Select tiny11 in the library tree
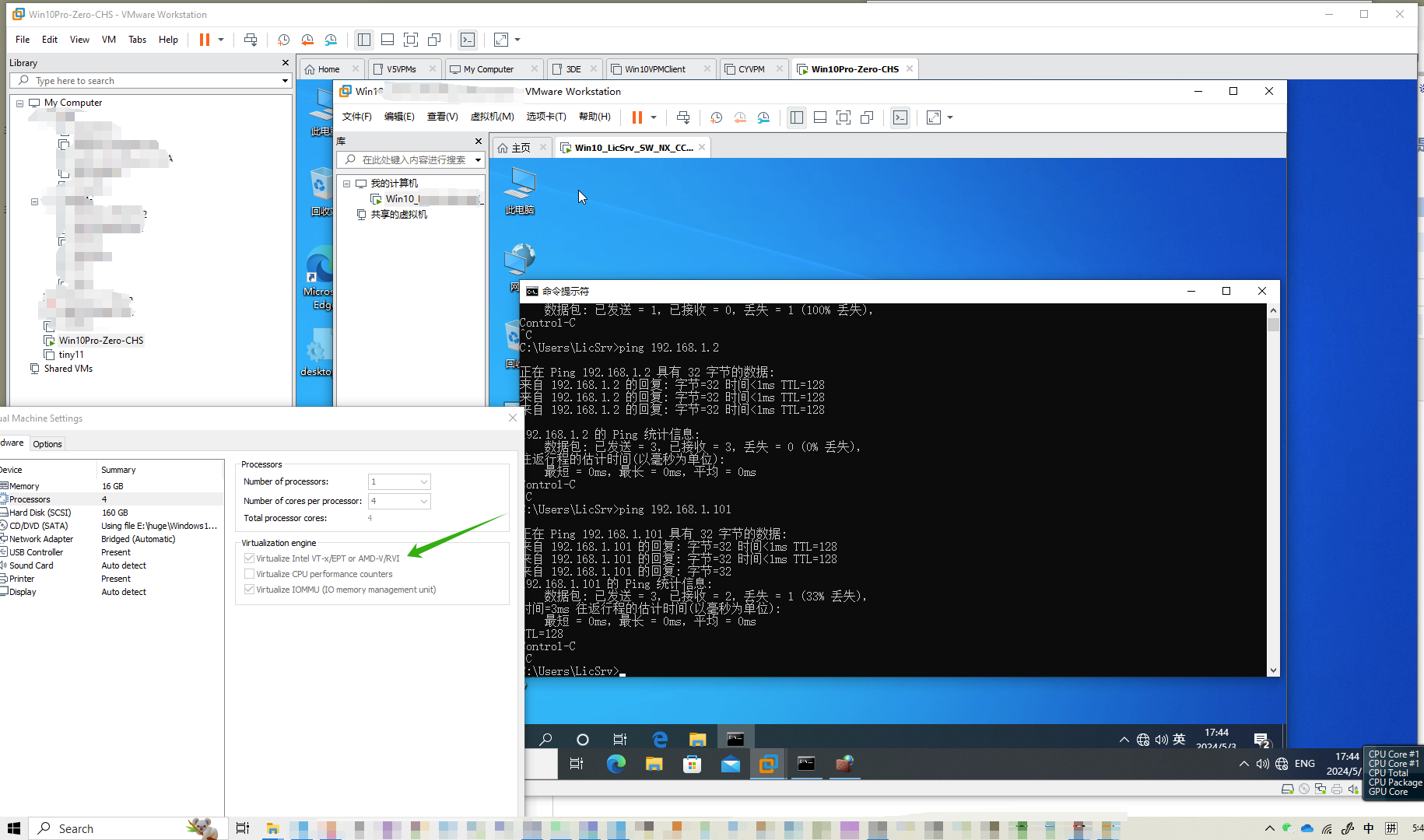This screenshot has width=1424, height=840. tap(72, 355)
